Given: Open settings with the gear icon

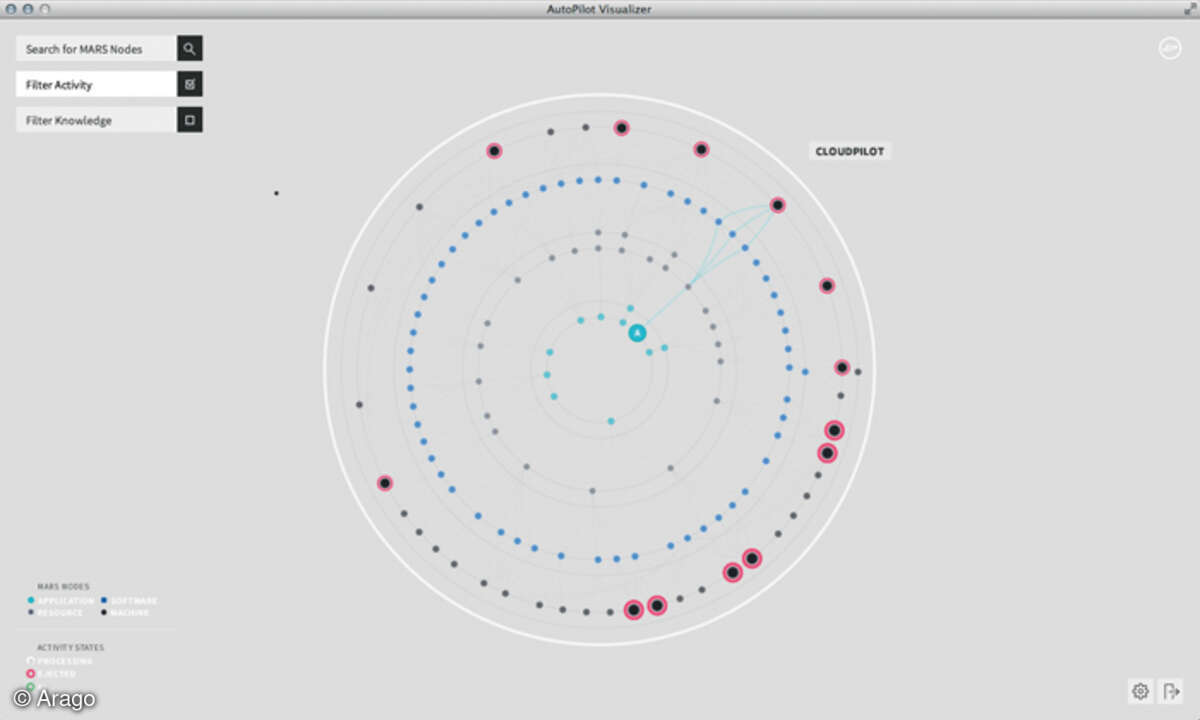Looking at the screenshot, I should click(1140, 690).
